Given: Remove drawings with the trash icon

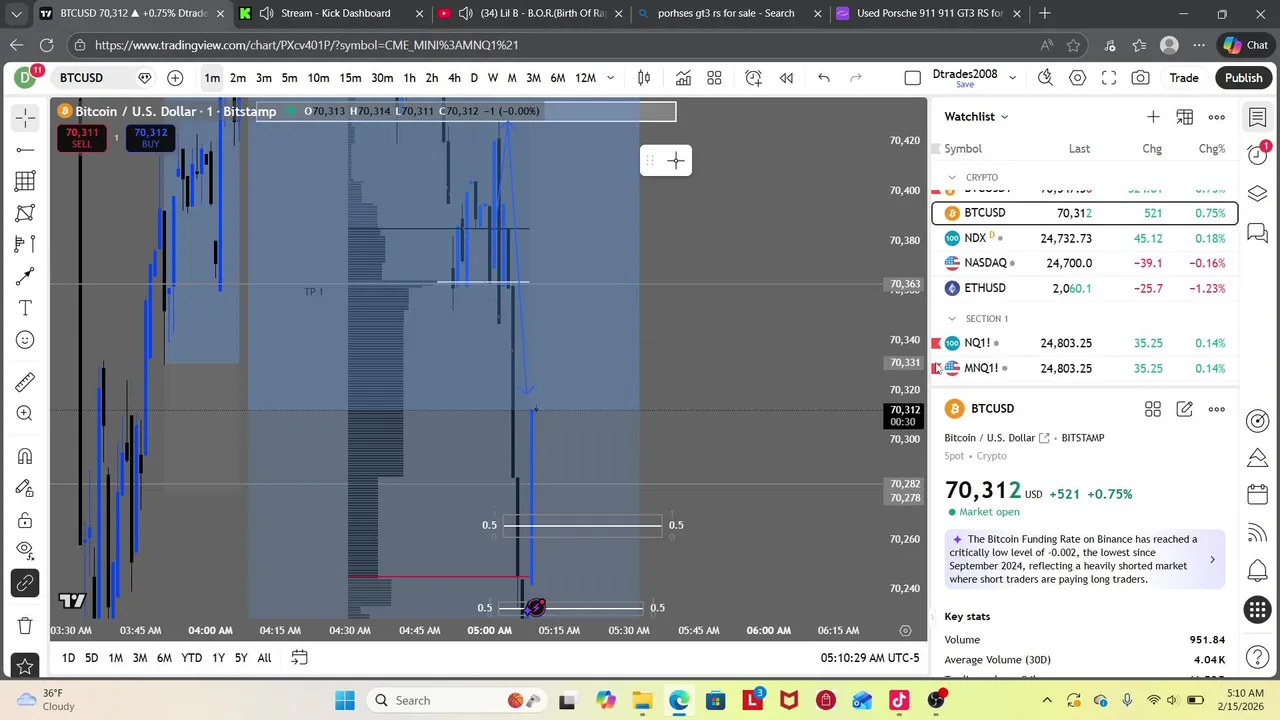Looking at the screenshot, I should (x=25, y=625).
